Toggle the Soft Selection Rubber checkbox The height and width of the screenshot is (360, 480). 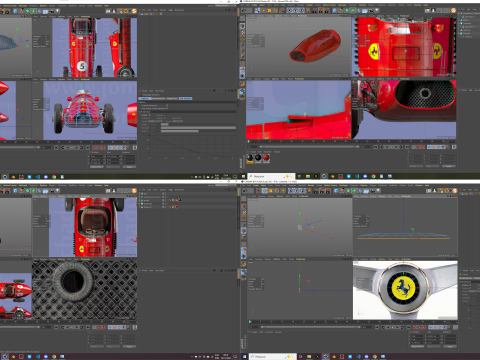pyautogui.click(x=165, y=118)
